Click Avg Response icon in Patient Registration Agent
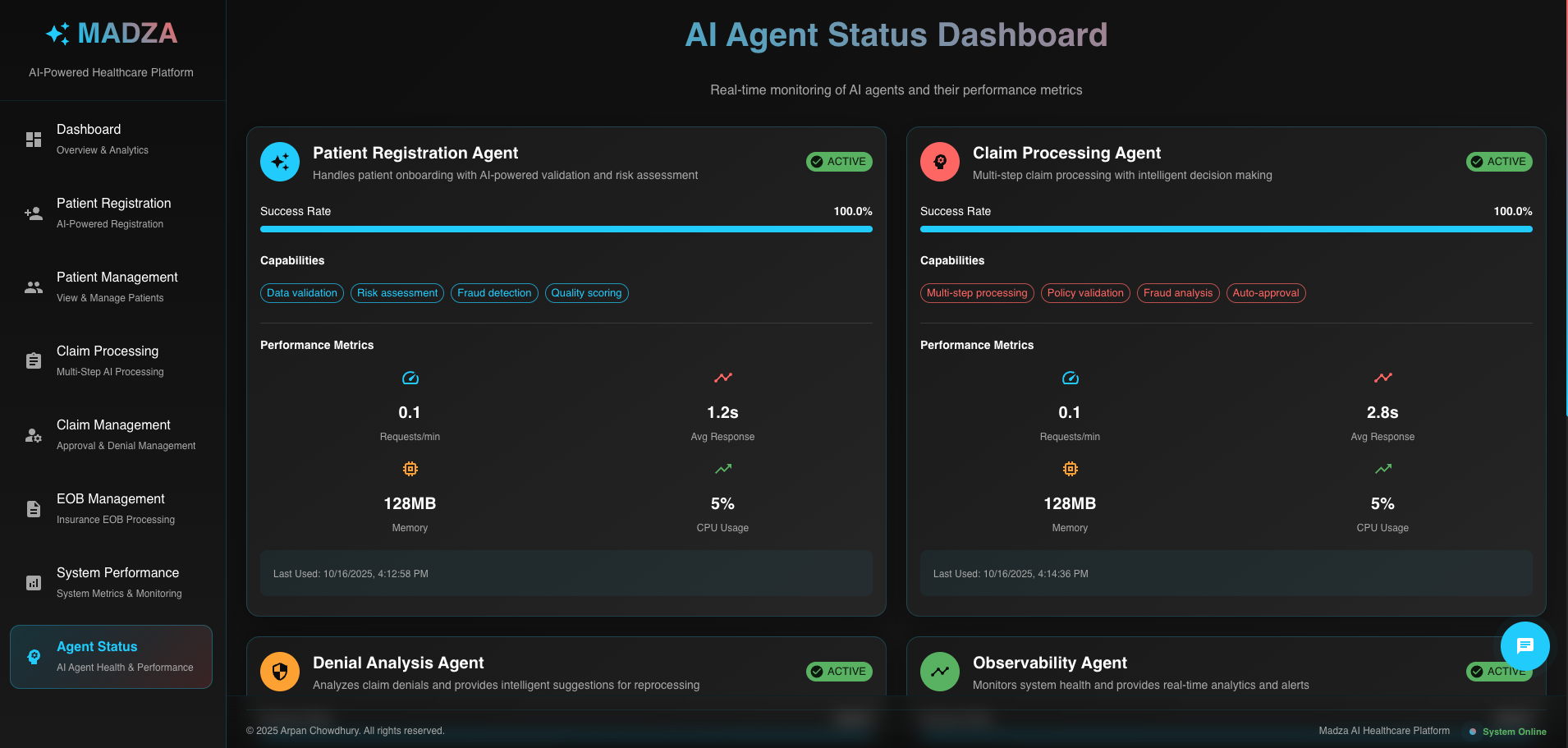Screen dimensions: 1568x748 click(x=723, y=378)
